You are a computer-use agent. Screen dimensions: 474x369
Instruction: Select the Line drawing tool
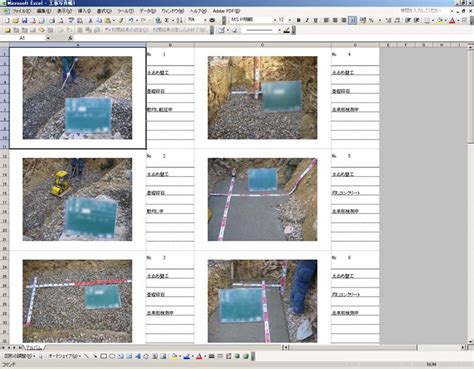(86, 356)
